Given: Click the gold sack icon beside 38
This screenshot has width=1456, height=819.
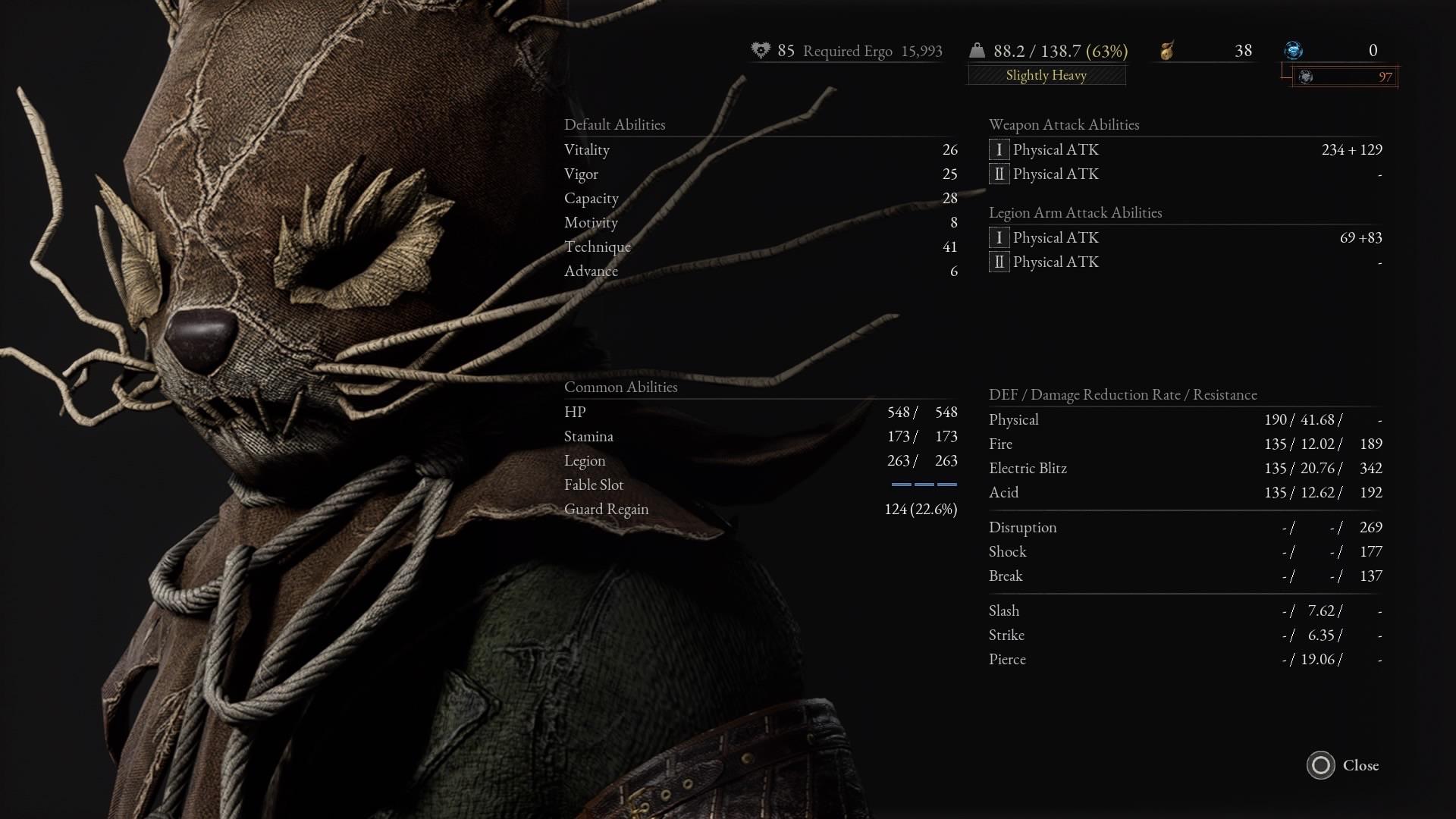Looking at the screenshot, I should point(1167,50).
